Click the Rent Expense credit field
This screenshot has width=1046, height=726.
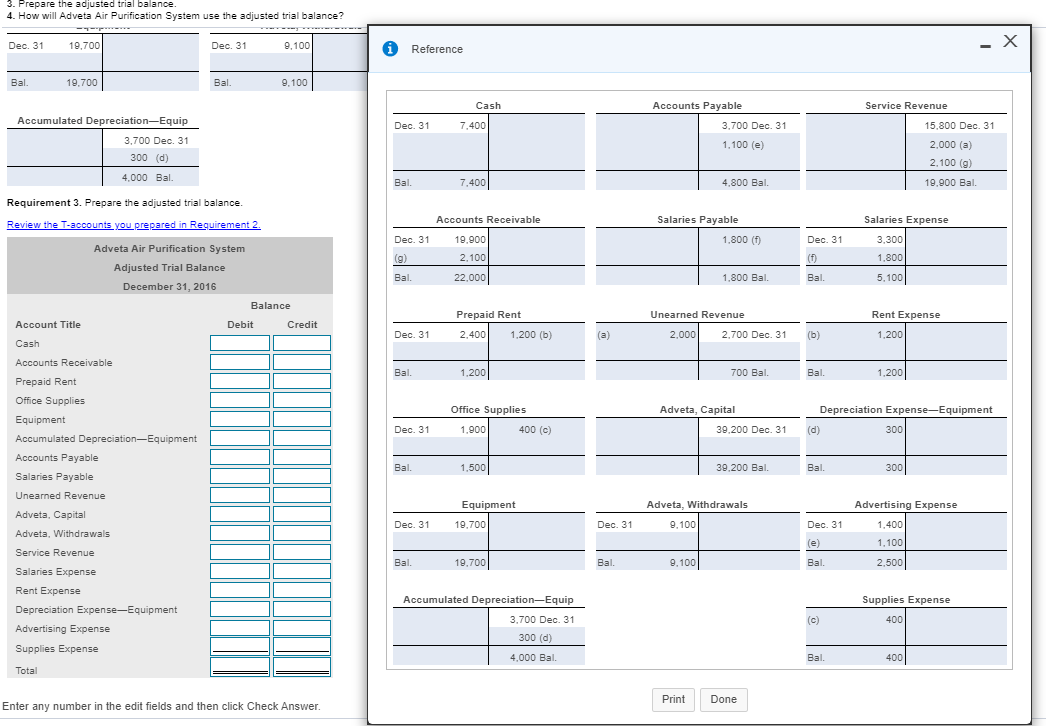302,591
